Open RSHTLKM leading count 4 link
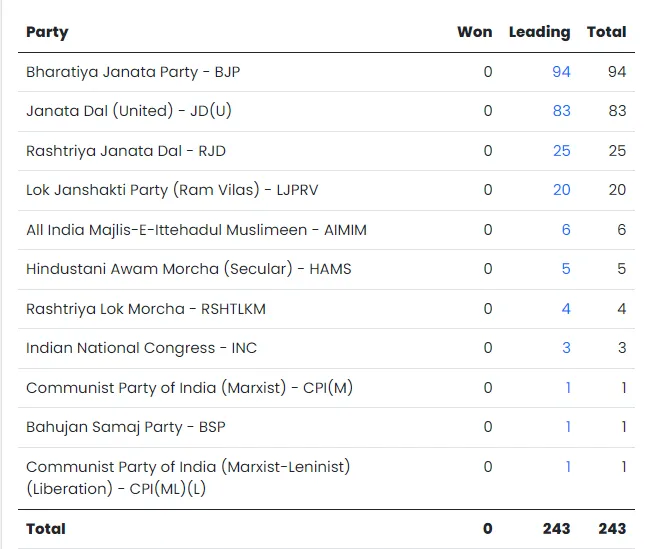The image size is (651, 549). tap(566, 309)
